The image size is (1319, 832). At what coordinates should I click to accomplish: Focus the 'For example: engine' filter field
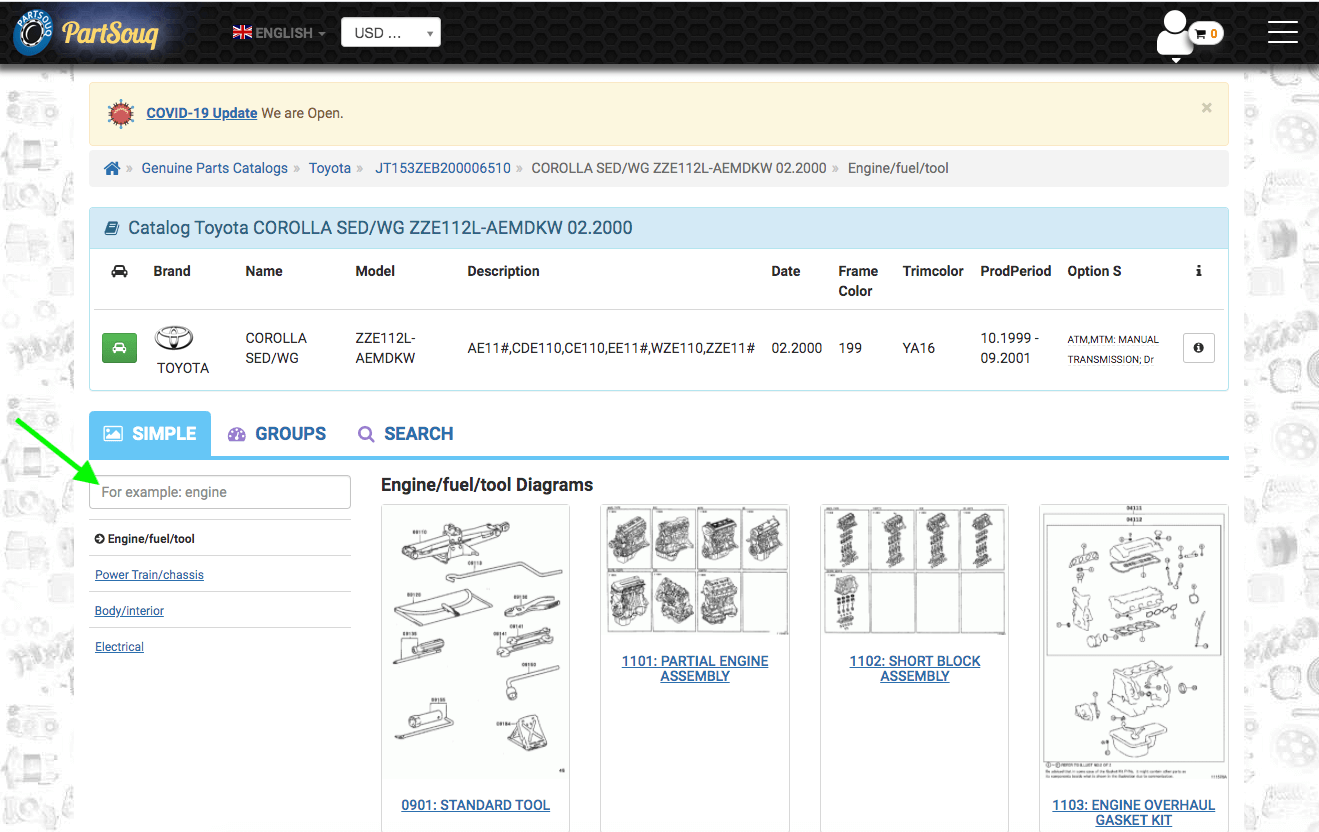click(220, 492)
